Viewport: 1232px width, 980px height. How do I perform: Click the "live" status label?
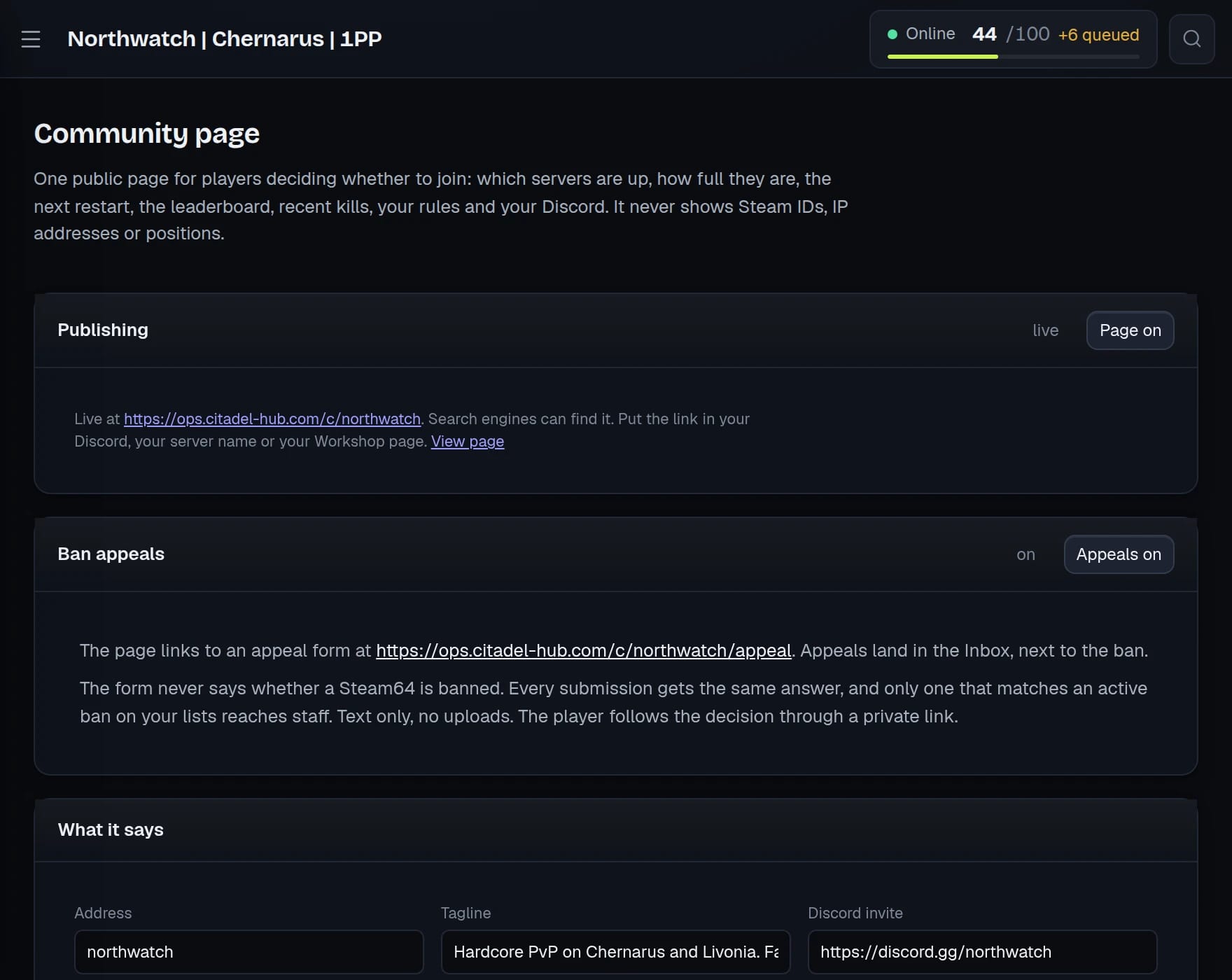1045,330
